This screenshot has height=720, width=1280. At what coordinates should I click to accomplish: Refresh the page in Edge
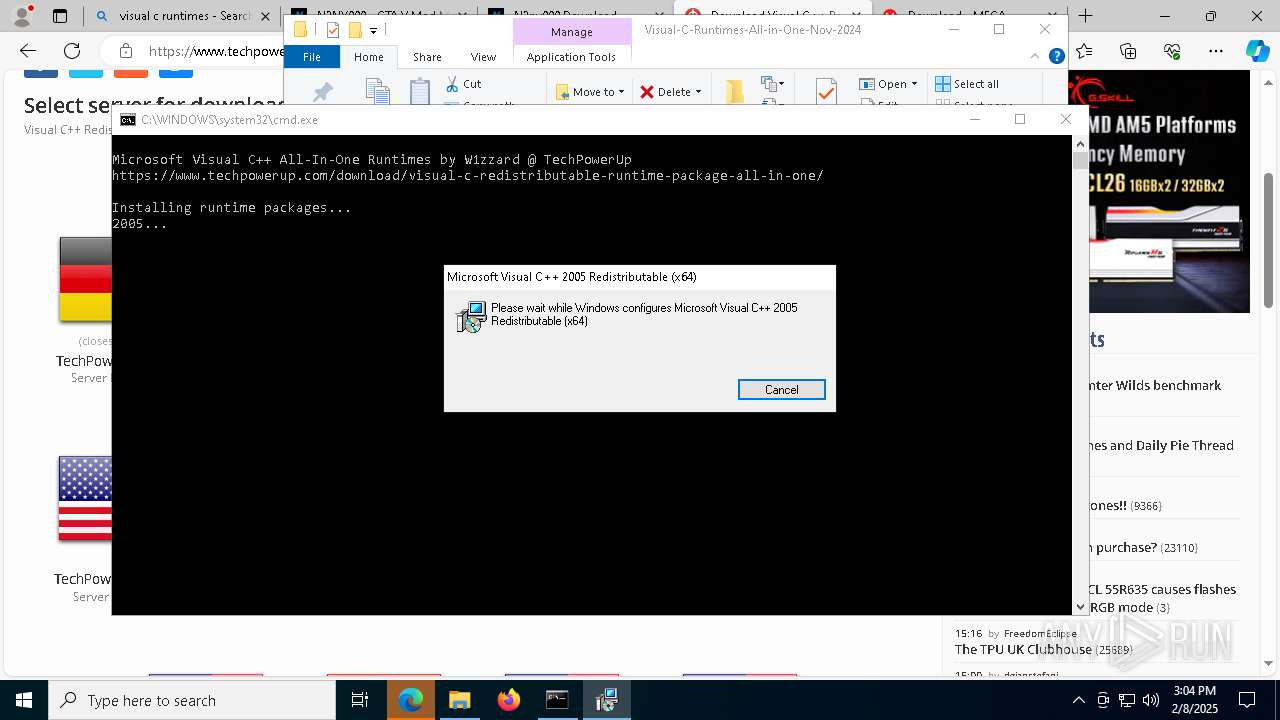click(x=72, y=51)
